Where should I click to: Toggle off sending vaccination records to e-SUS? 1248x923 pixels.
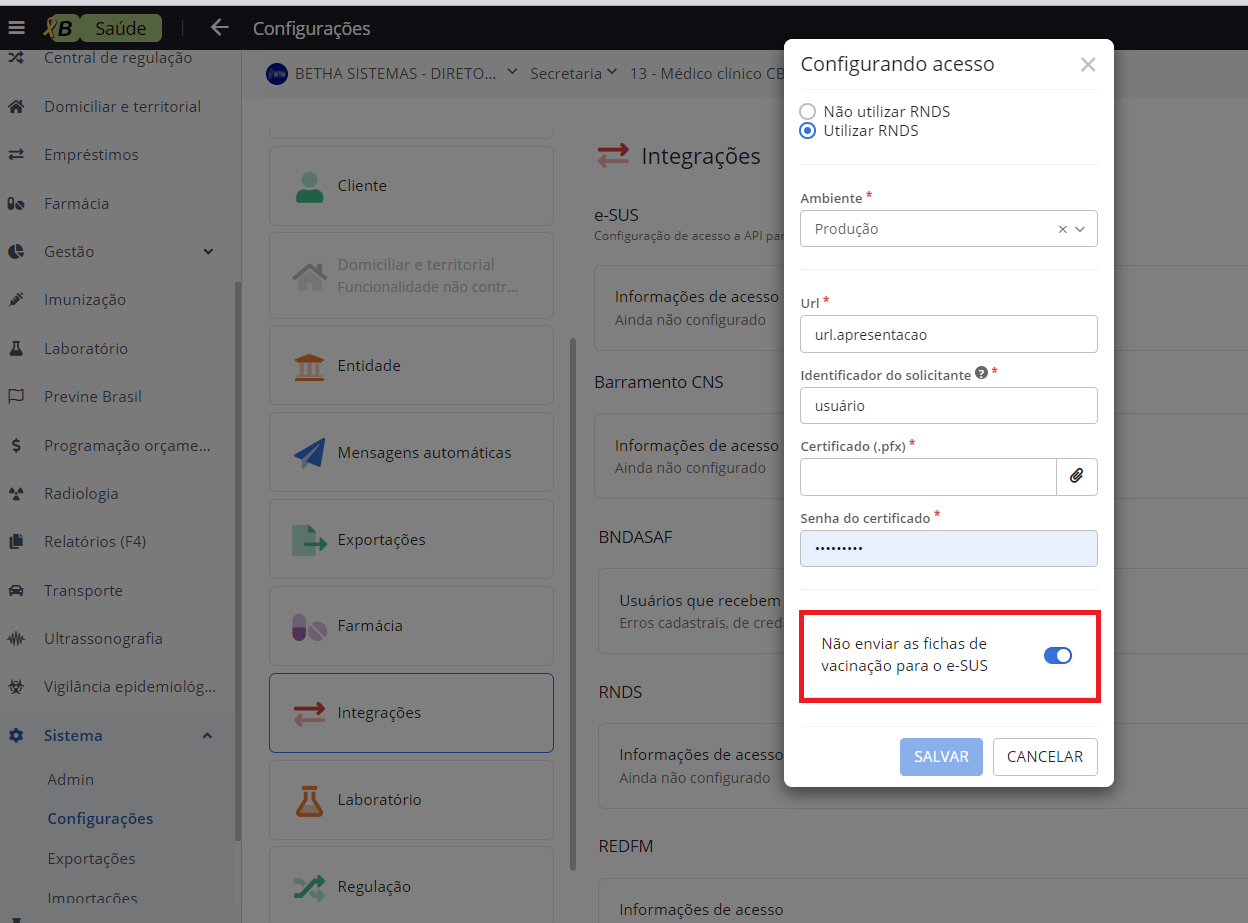1057,656
